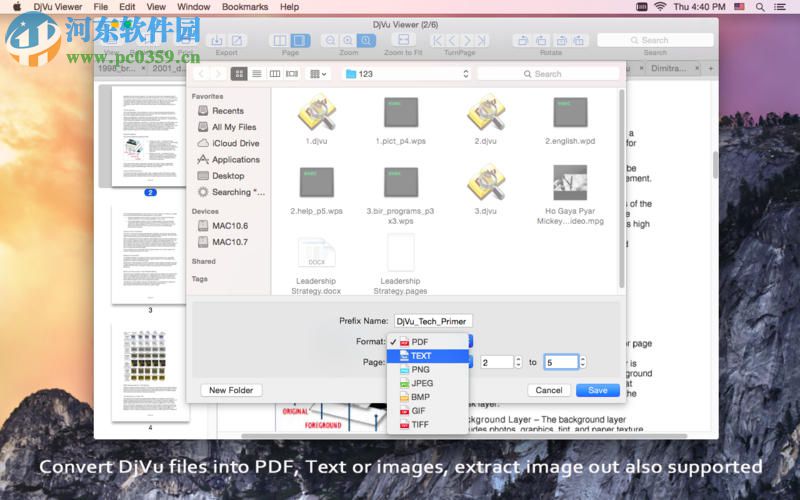Click the Zoom in toolbar icon

(x=348, y=40)
